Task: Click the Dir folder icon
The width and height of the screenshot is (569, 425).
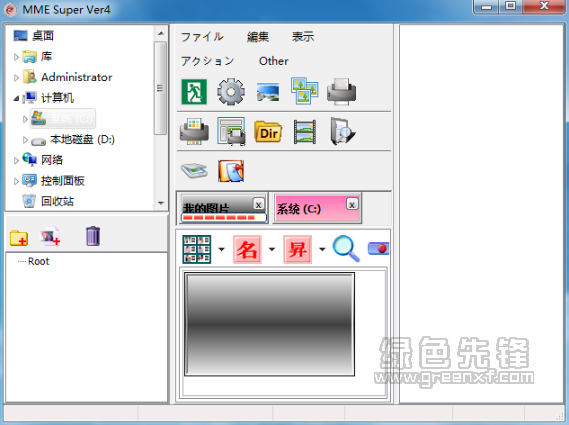Action: tap(268, 132)
